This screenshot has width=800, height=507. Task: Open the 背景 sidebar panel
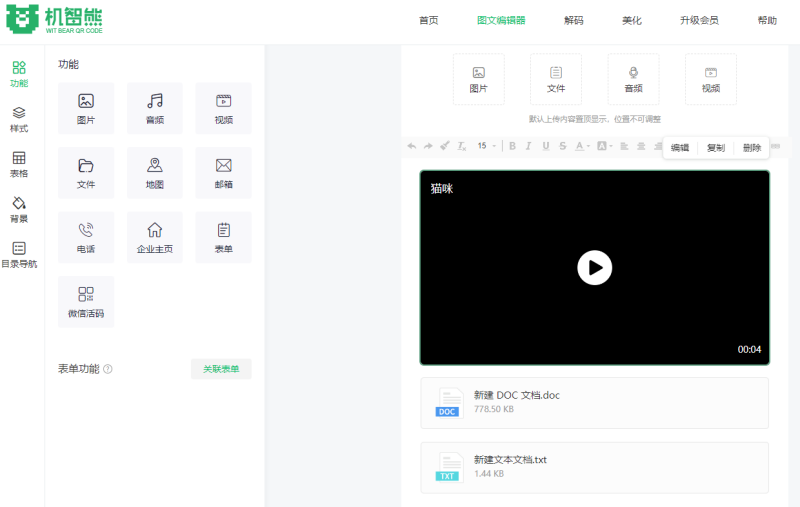click(19, 210)
